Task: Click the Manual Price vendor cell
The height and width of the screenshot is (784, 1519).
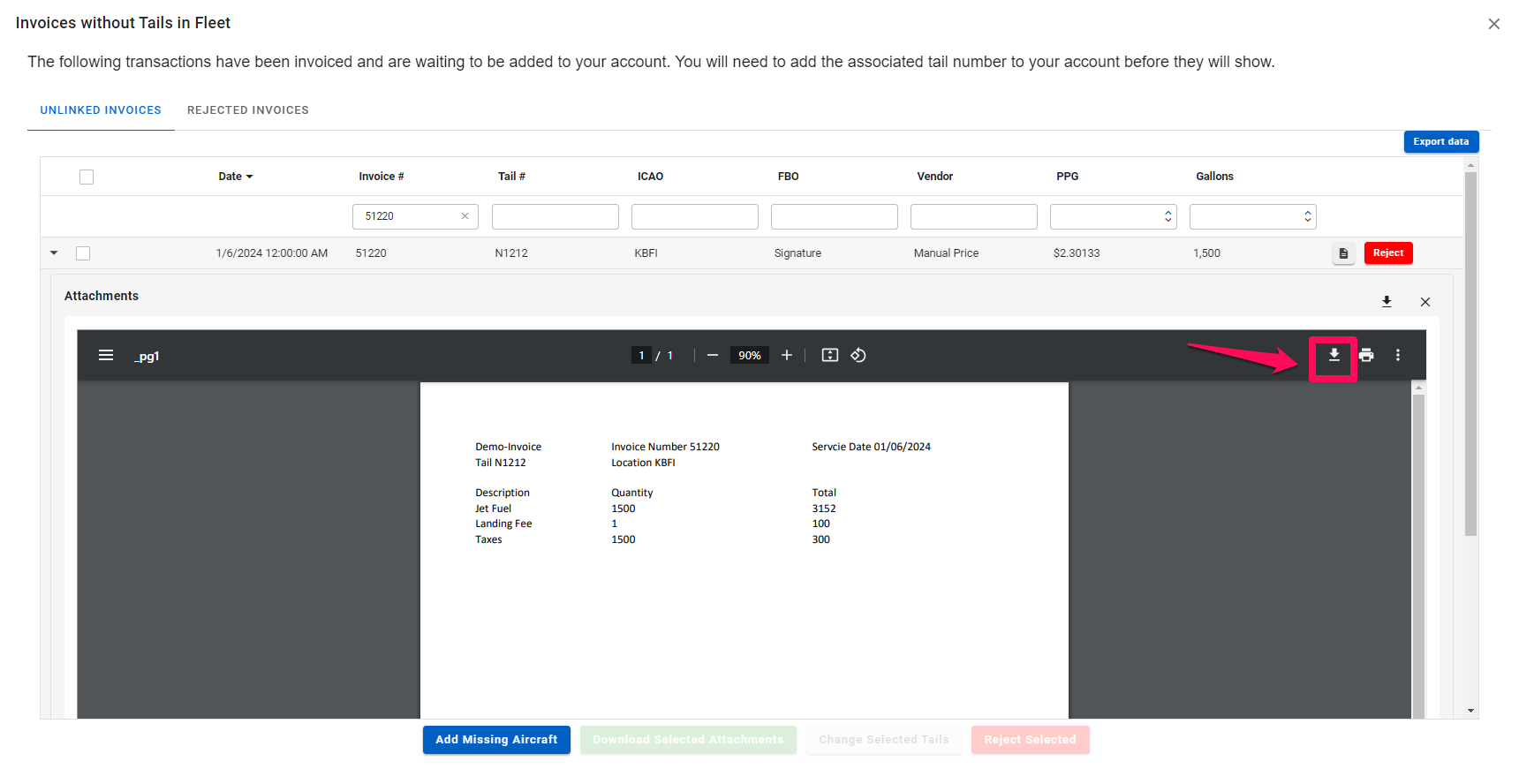Action: (x=946, y=253)
